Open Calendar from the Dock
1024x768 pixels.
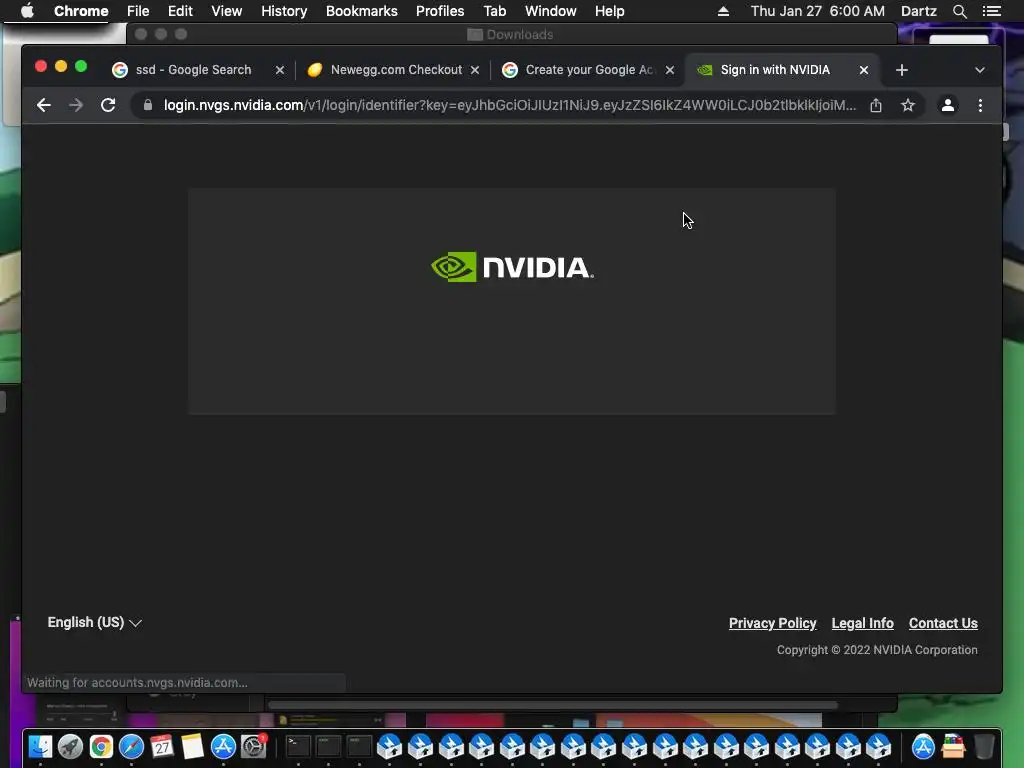pos(162,746)
